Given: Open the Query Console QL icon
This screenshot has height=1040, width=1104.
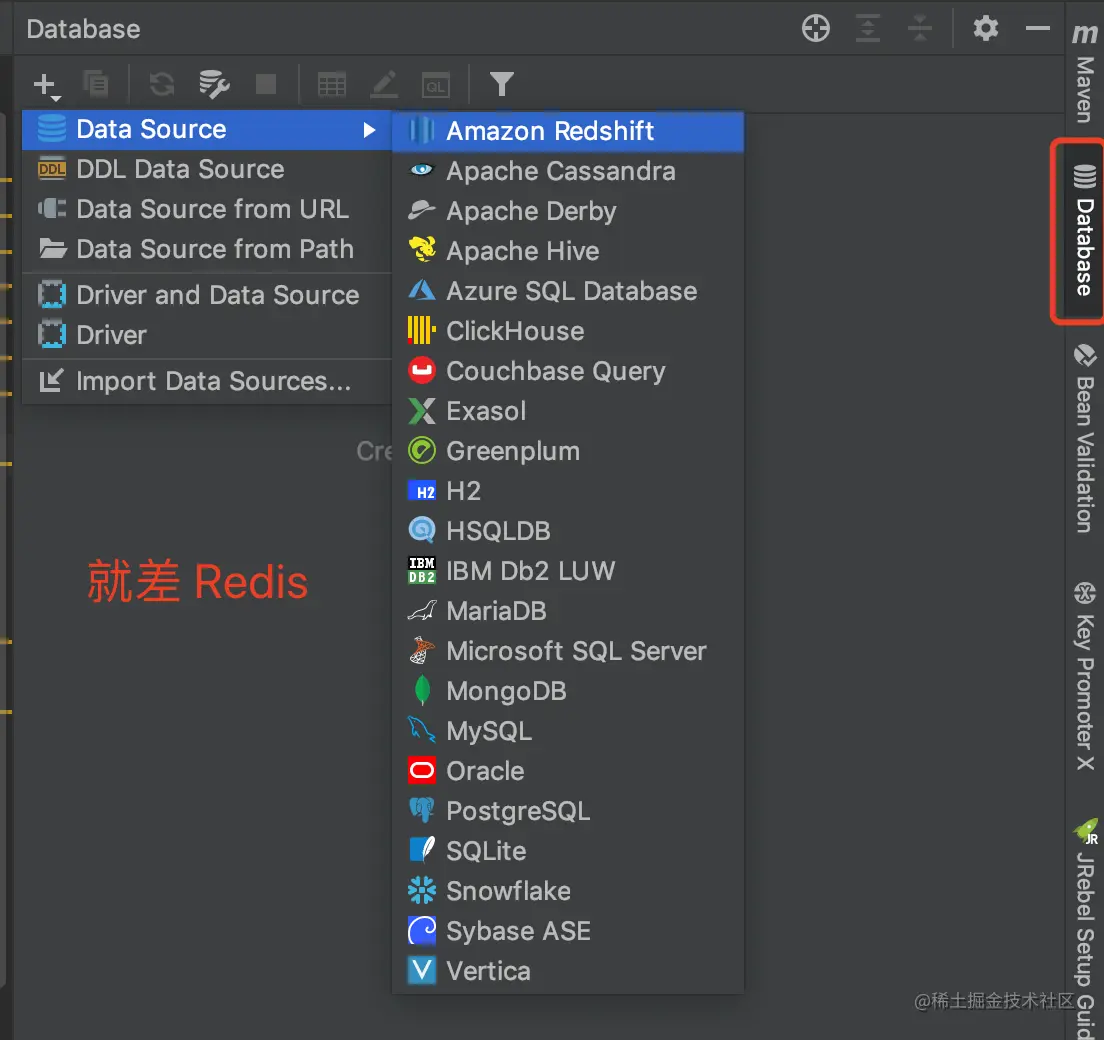Looking at the screenshot, I should (436, 85).
